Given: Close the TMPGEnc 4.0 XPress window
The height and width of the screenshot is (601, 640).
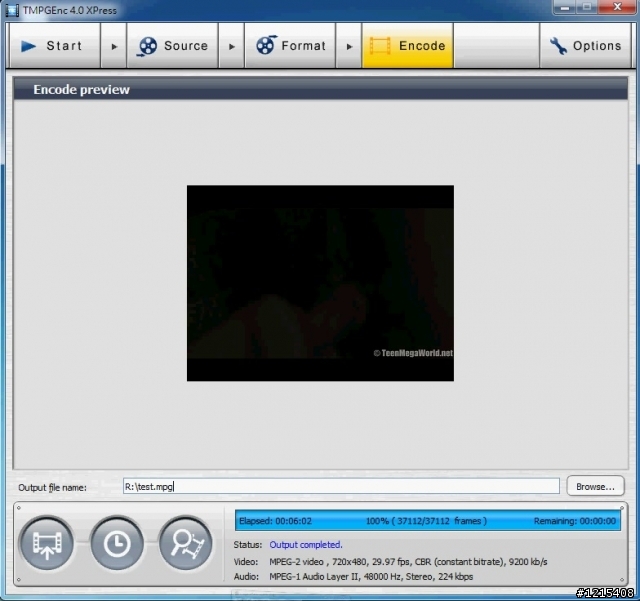Looking at the screenshot, I should [x=617, y=7].
